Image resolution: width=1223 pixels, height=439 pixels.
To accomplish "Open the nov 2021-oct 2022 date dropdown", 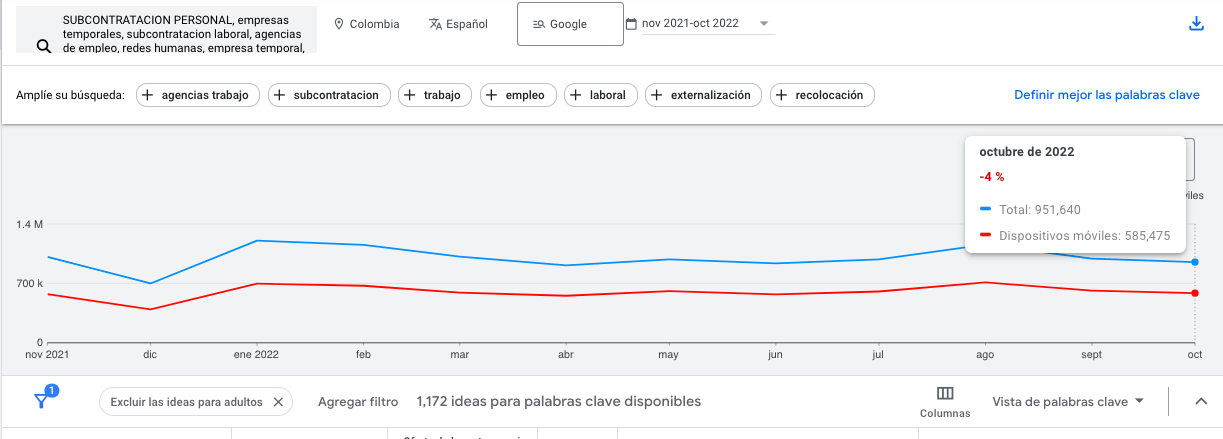I will [707, 24].
